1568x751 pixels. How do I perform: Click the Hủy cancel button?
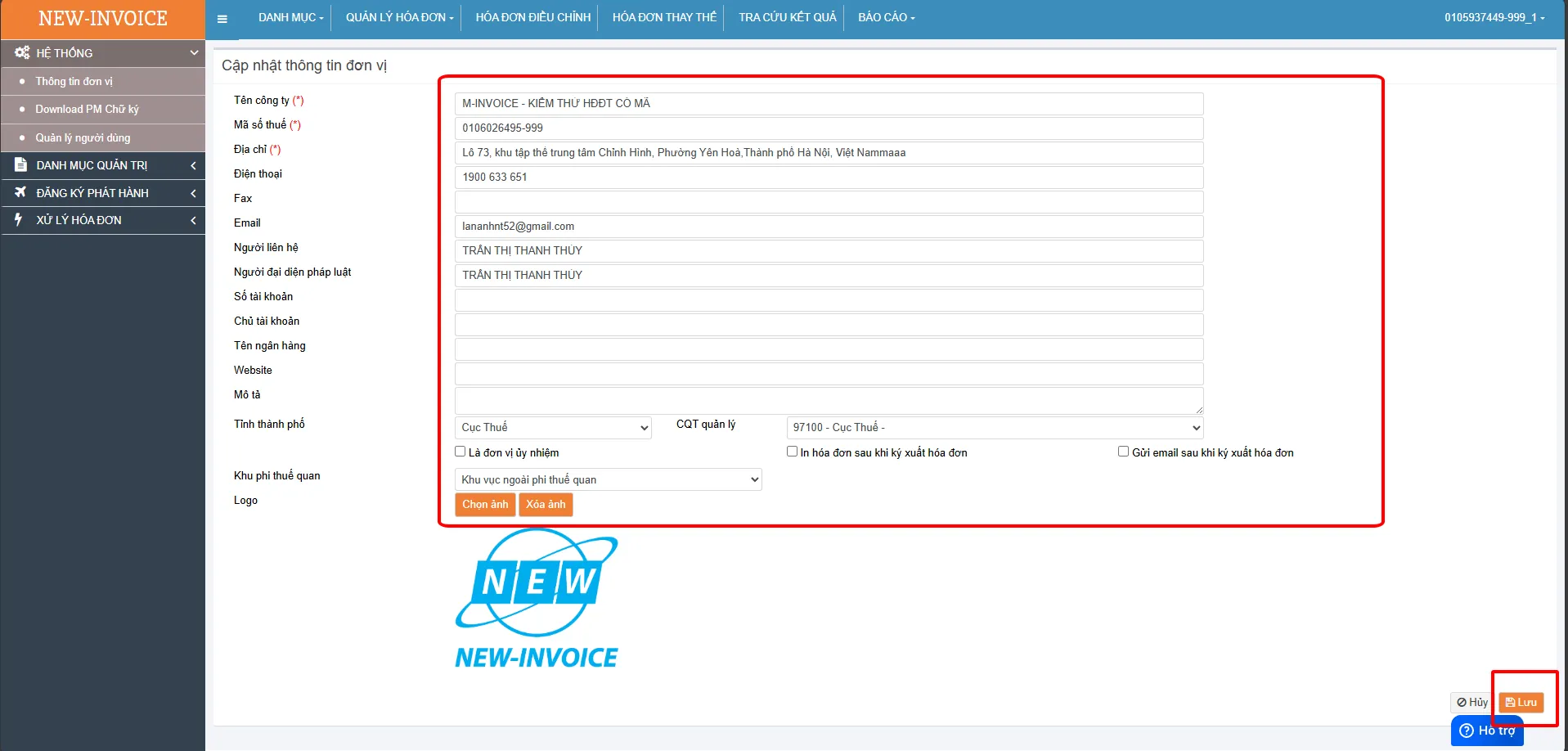click(x=1472, y=702)
